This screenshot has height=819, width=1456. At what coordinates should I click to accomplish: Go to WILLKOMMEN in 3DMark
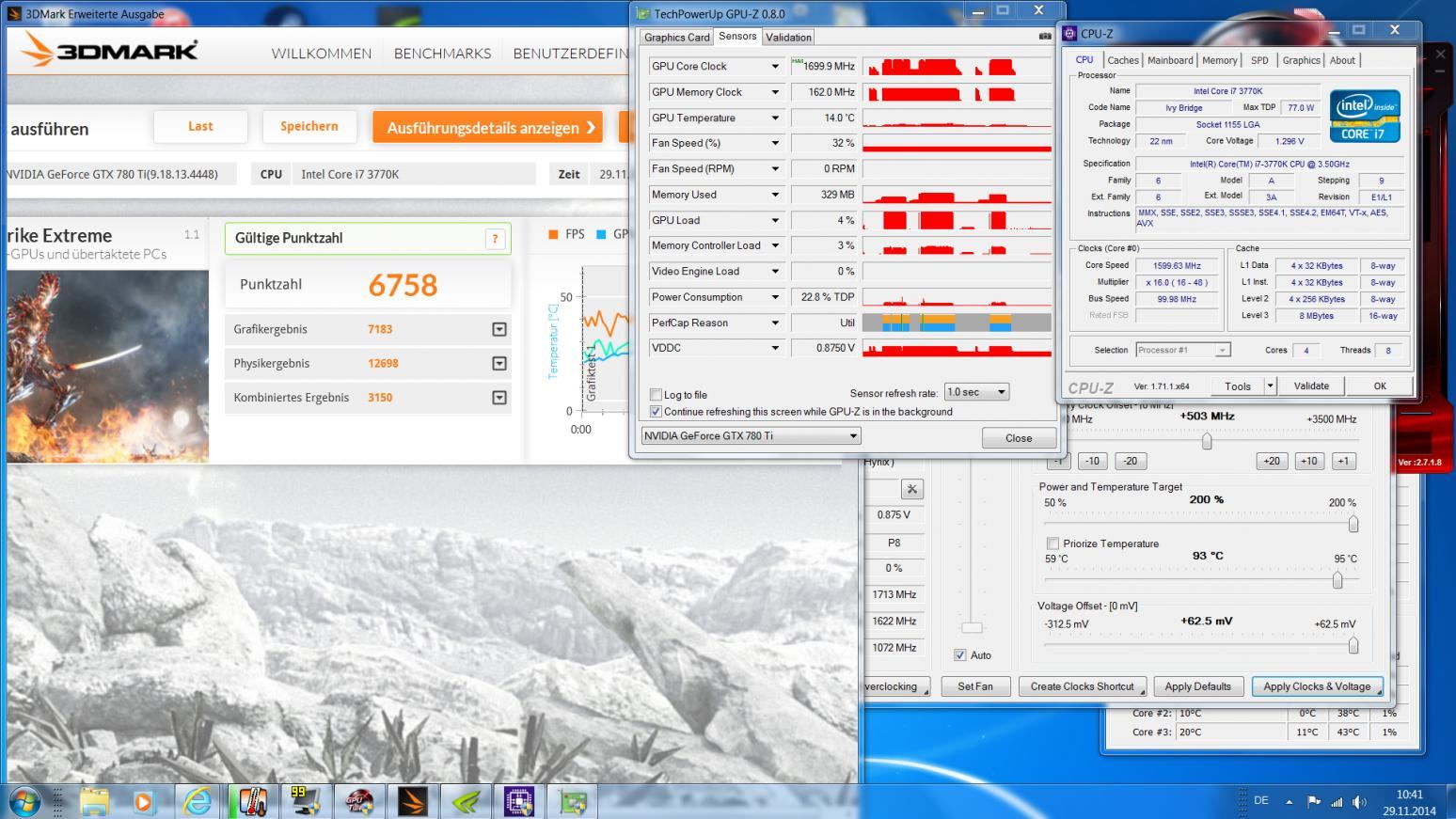(x=322, y=54)
